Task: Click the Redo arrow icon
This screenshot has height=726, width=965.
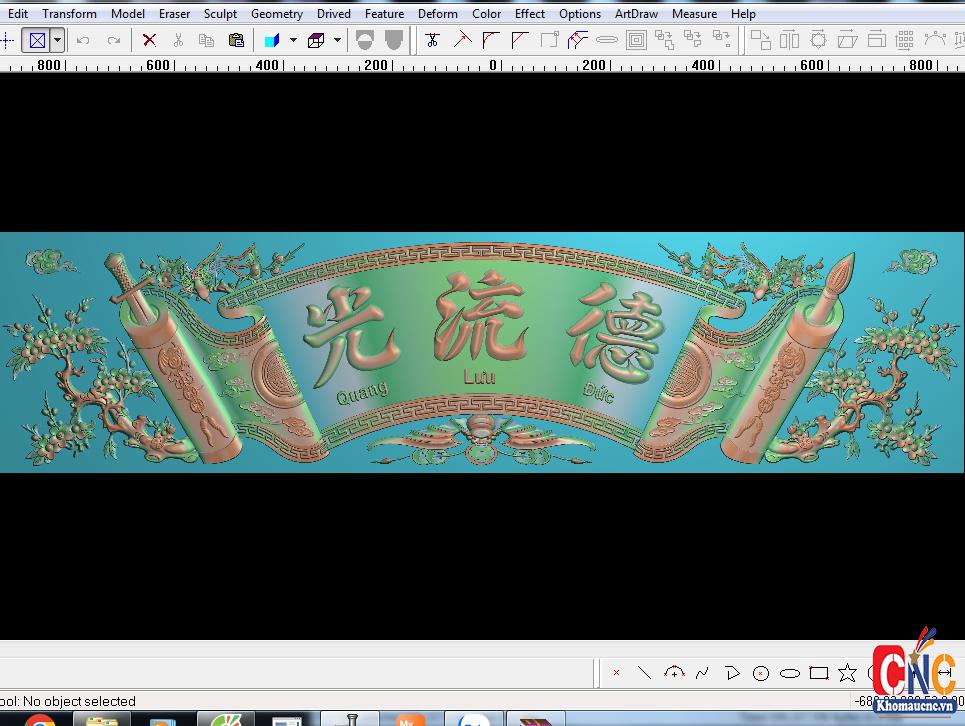Action: point(114,41)
